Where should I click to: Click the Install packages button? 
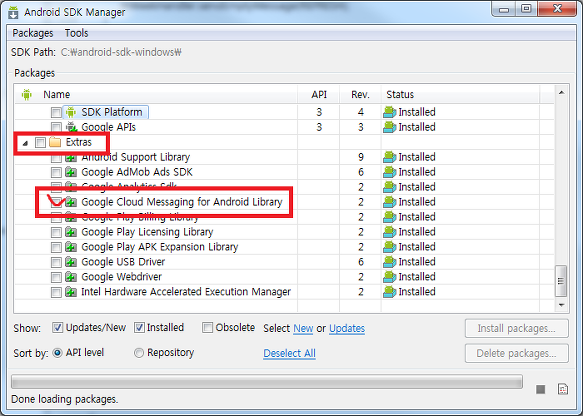point(516,328)
